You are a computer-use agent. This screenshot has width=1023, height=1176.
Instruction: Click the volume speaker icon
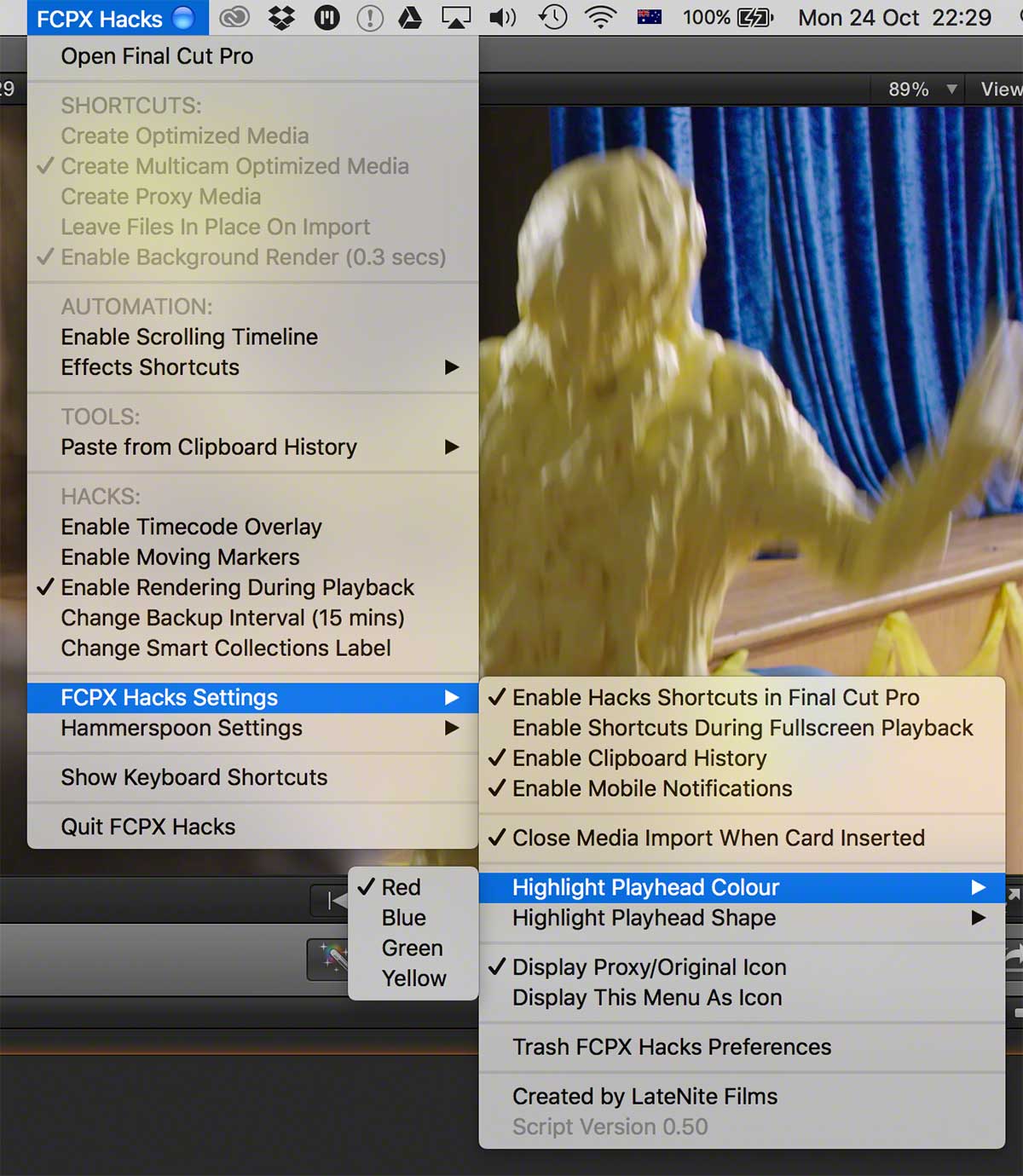(x=502, y=18)
